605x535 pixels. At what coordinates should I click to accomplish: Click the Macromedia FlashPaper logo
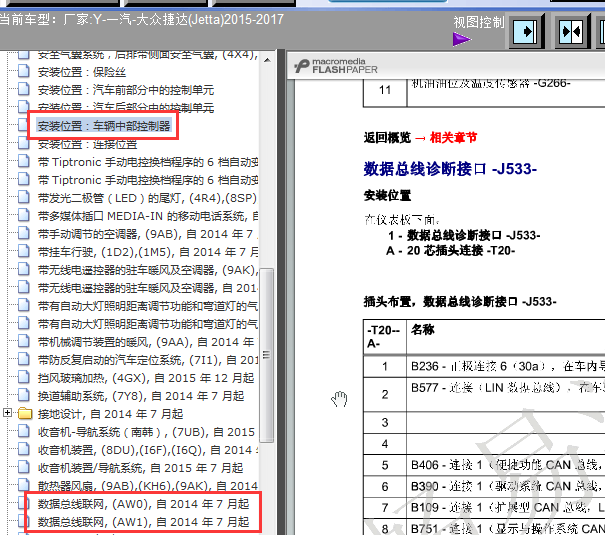tap(335, 66)
